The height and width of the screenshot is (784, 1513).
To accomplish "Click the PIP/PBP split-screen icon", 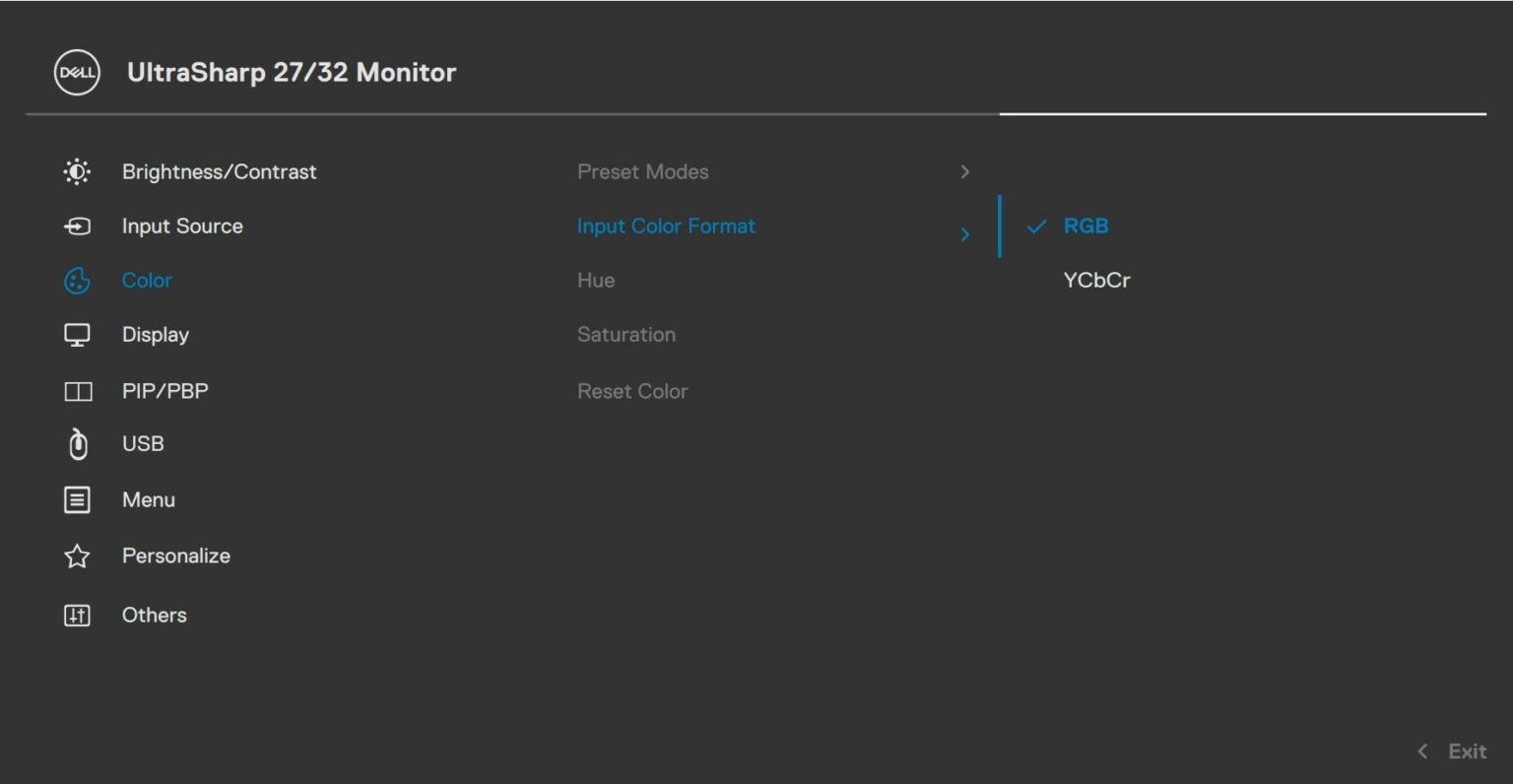I will tap(77, 390).
